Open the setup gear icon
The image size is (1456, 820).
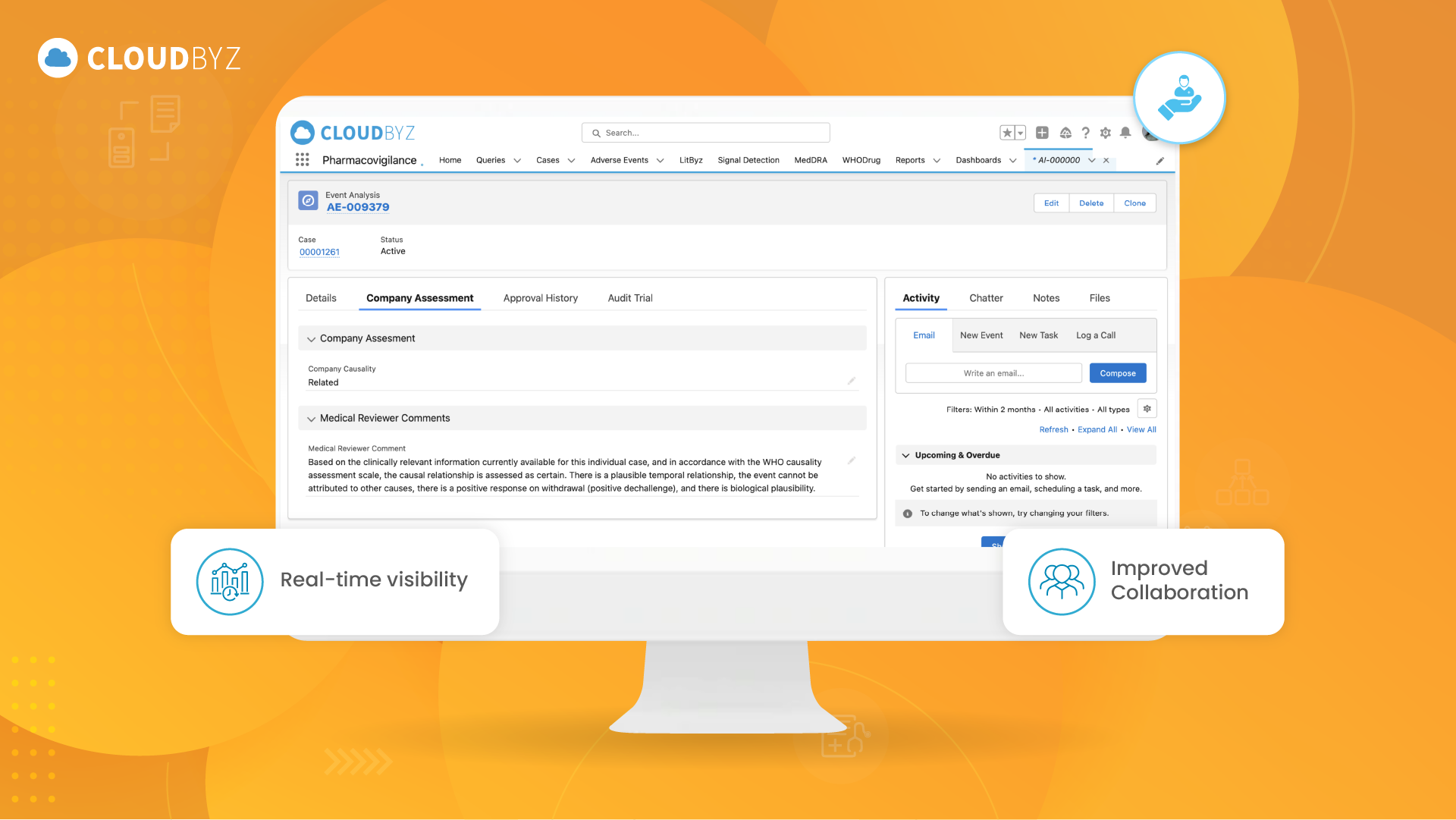click(1106, 133)
